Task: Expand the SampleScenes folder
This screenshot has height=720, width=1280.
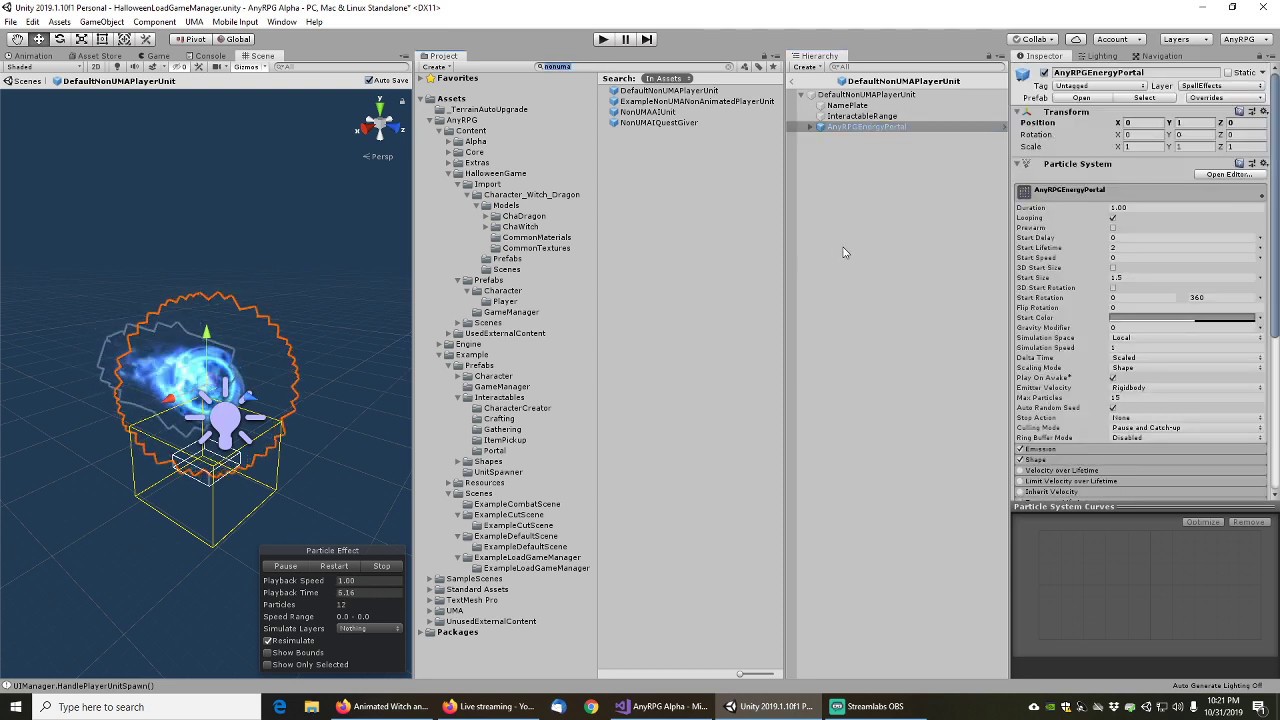Action: (x=430, y=579)
